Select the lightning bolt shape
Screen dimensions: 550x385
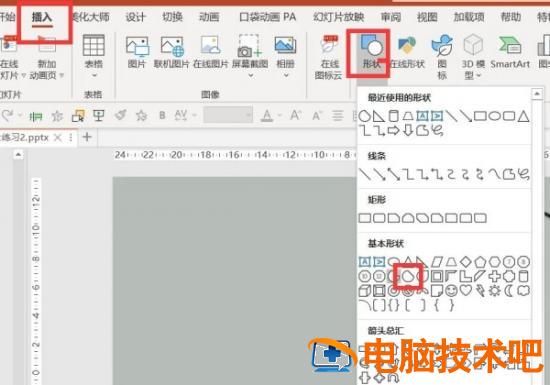pos(480,290)
